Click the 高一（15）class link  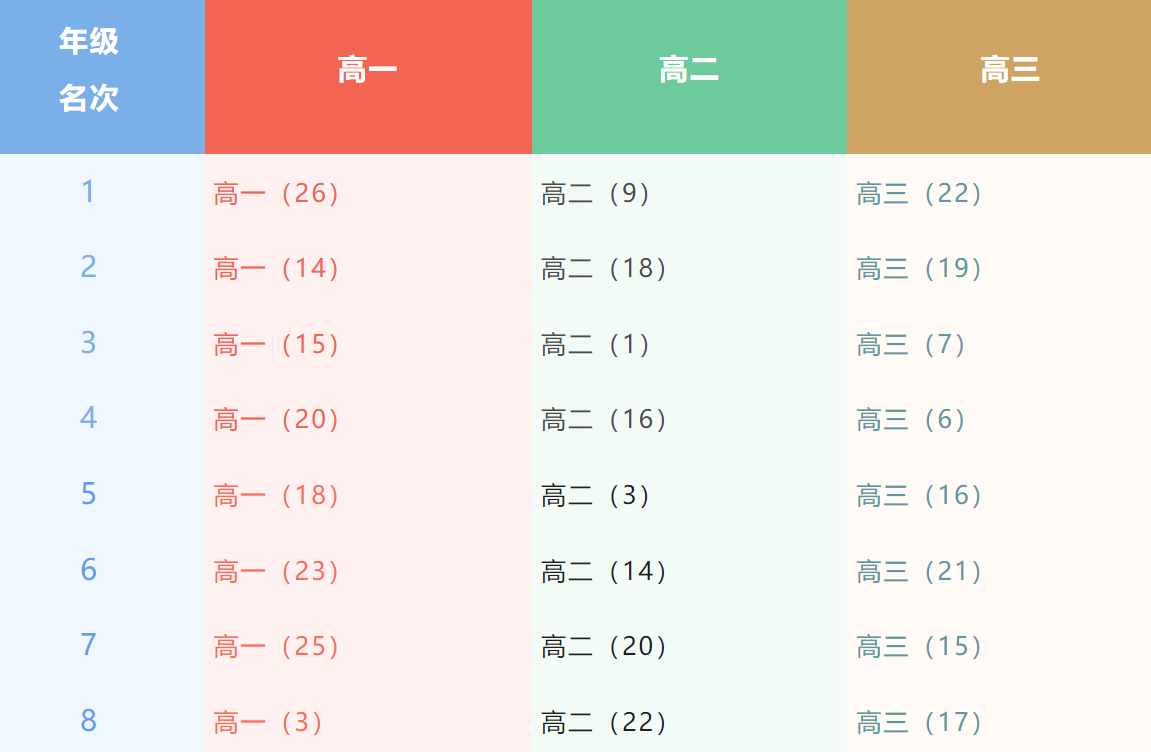[277, 344]
